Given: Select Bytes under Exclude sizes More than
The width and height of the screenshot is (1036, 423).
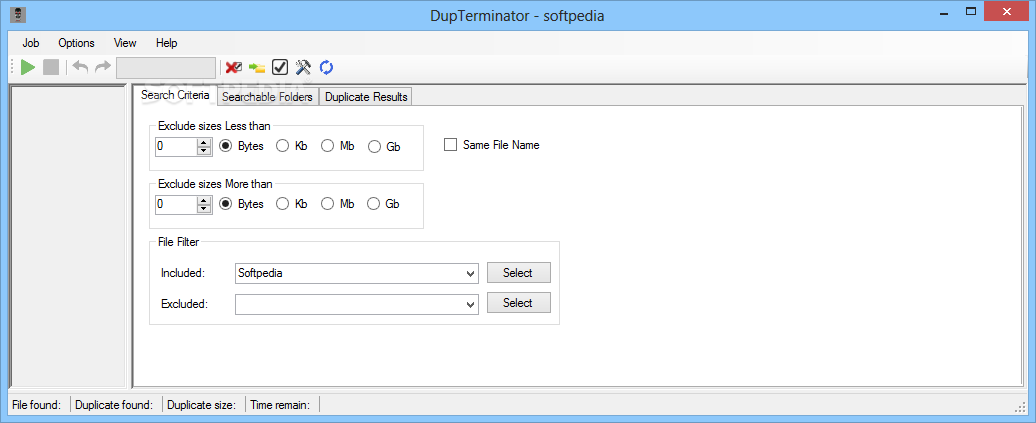Looking at the screenshot, I should coord(241,204).
